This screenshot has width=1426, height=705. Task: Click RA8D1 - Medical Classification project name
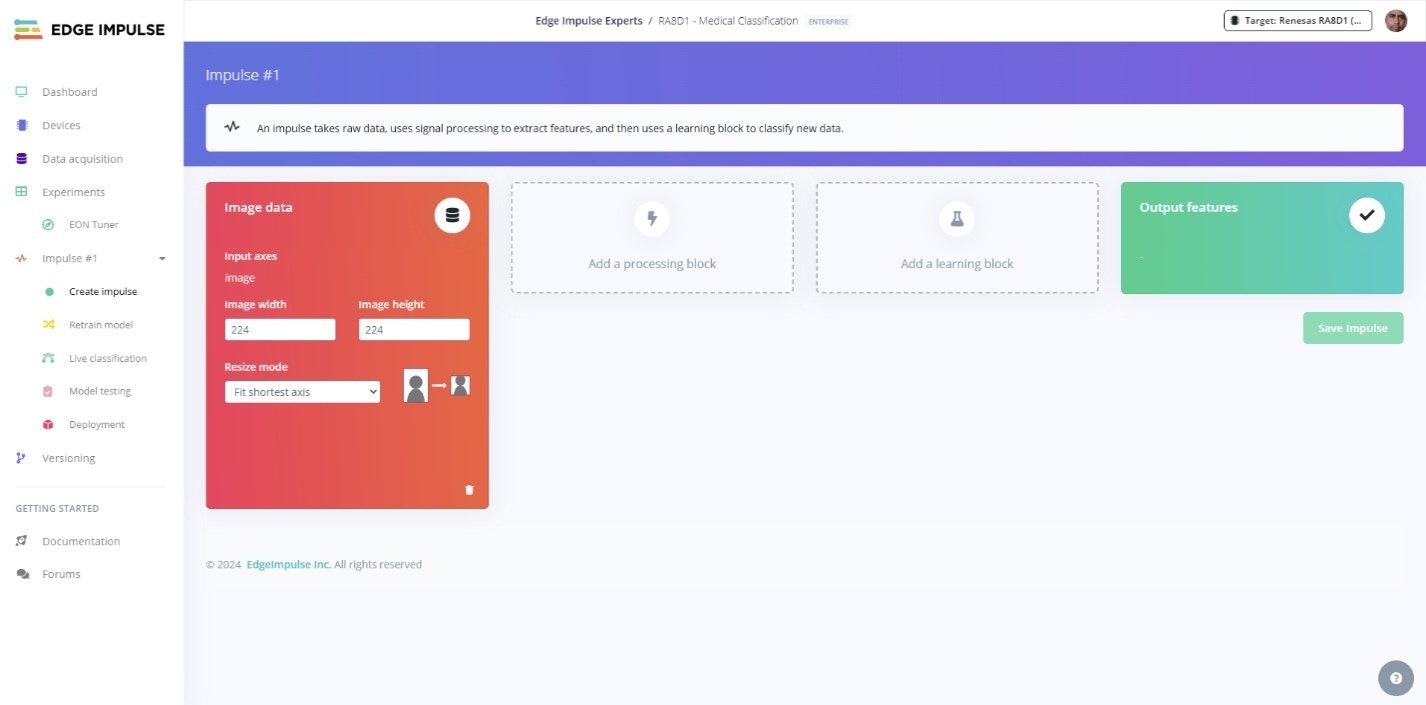[x=728, y=21]
